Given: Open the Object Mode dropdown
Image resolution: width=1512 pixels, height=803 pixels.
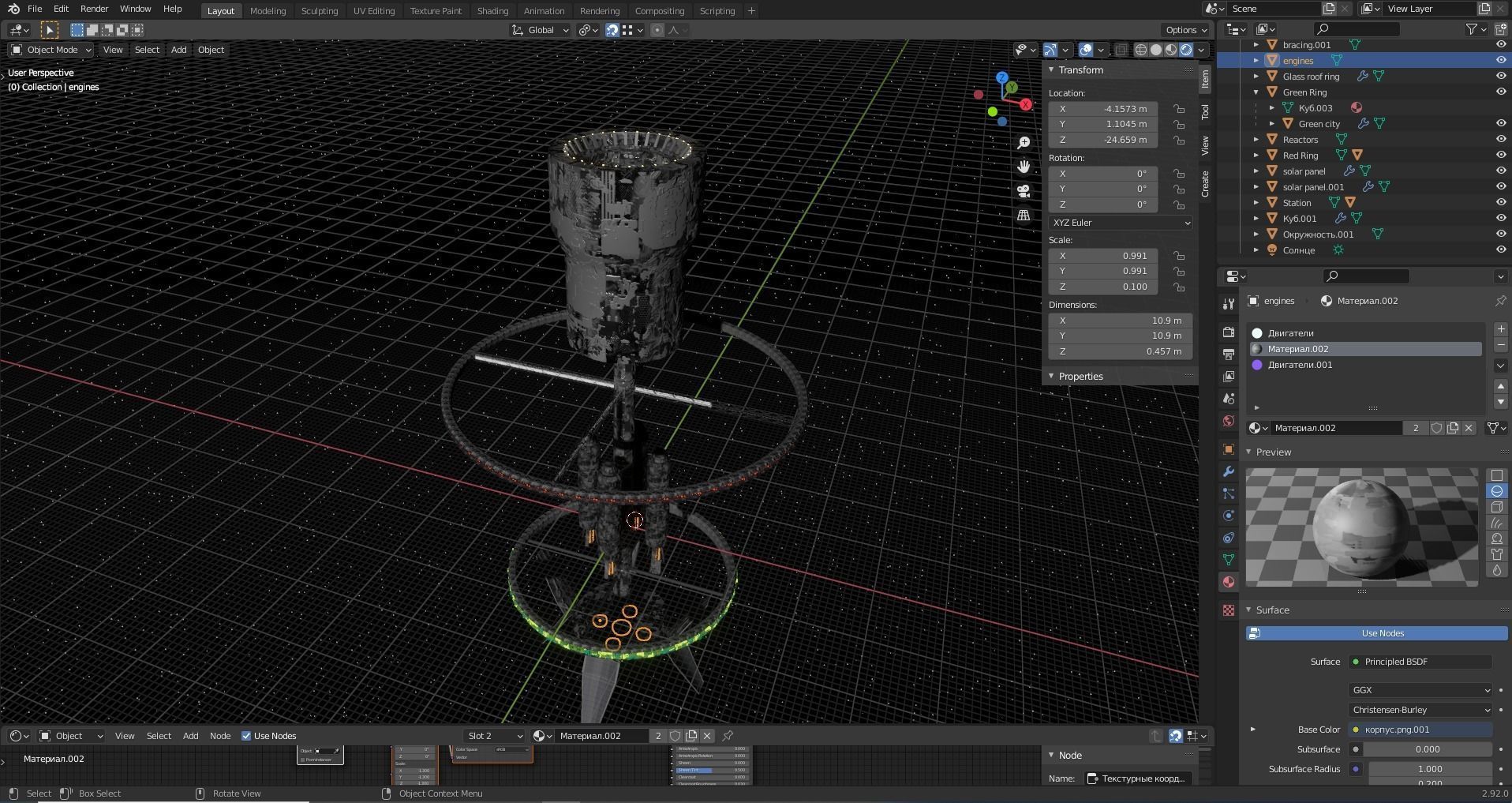Looking at the screenshot, I should (x=51, y=50).
